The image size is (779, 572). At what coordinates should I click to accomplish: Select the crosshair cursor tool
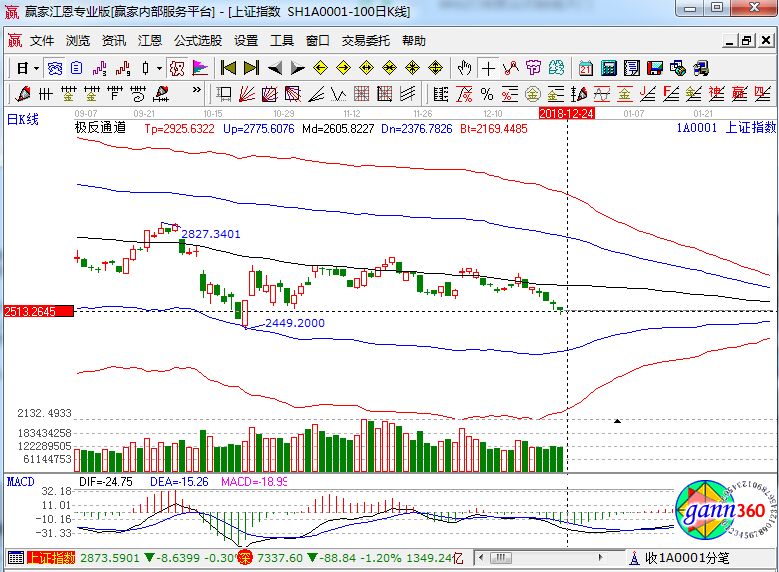(488, 69)
